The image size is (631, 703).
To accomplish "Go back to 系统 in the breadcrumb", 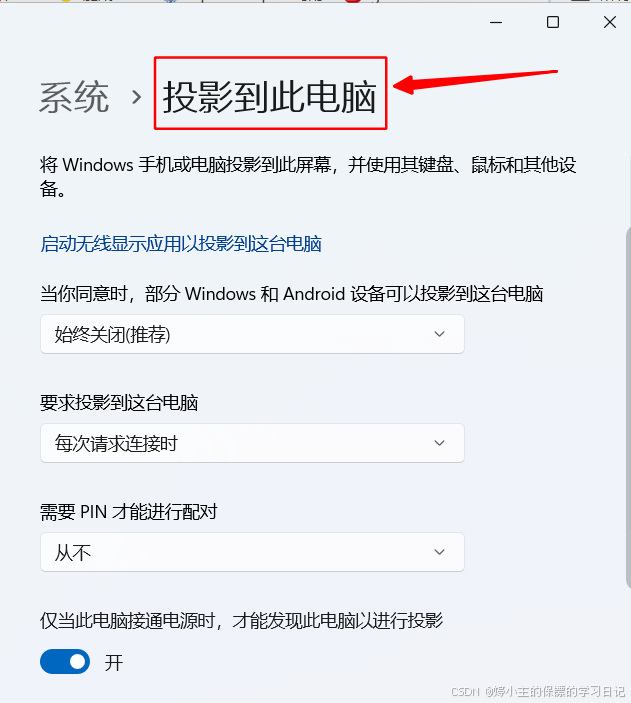I will [74, 97].
